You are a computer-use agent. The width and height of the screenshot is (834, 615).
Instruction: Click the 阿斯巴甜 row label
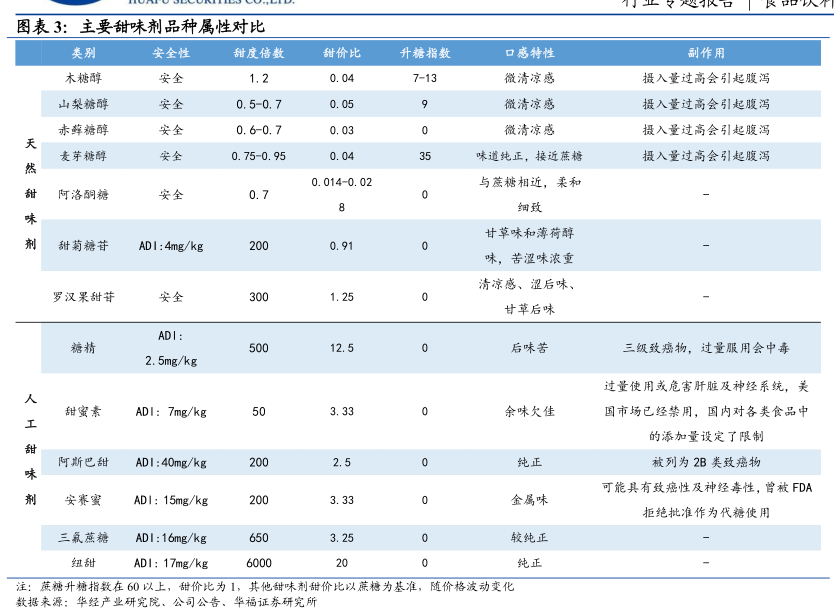tap(84, 462)
